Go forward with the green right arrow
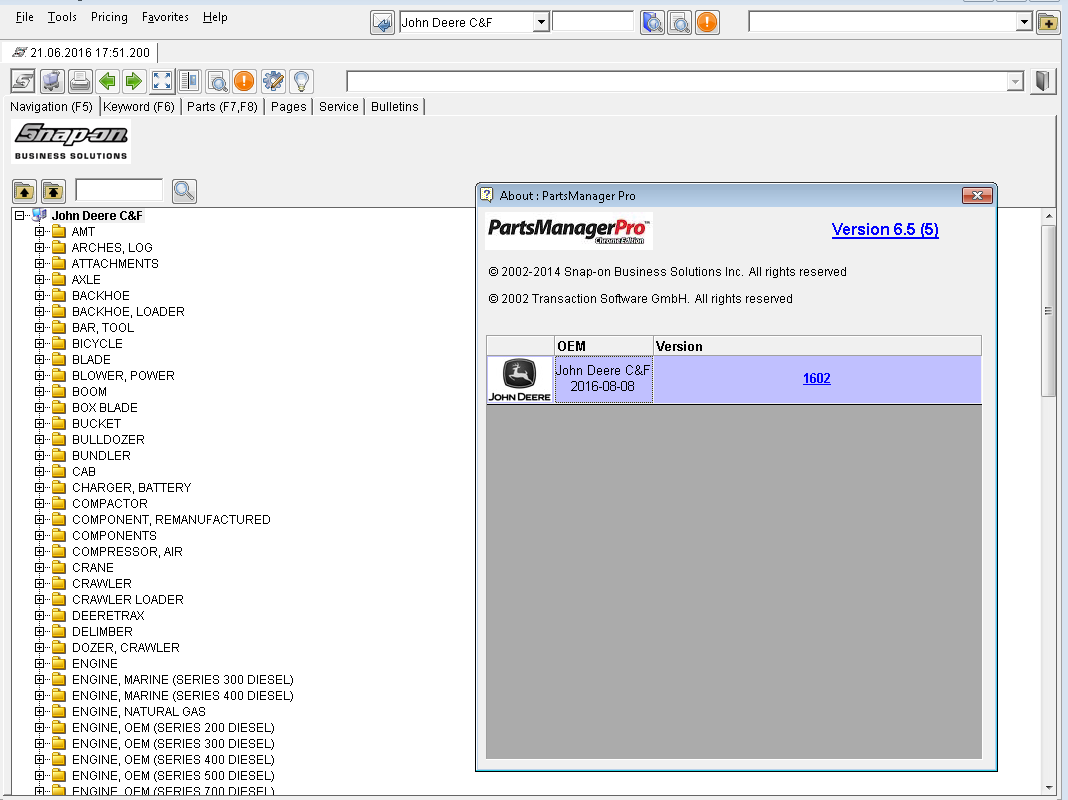 click(134, 81)
